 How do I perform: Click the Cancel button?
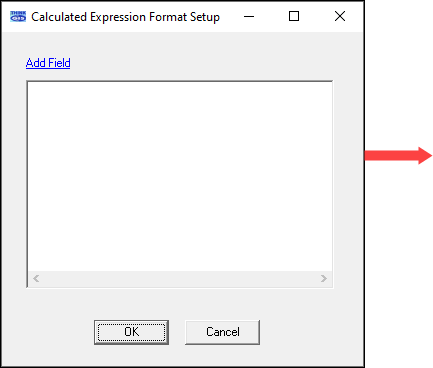click(x=222, y=332)
